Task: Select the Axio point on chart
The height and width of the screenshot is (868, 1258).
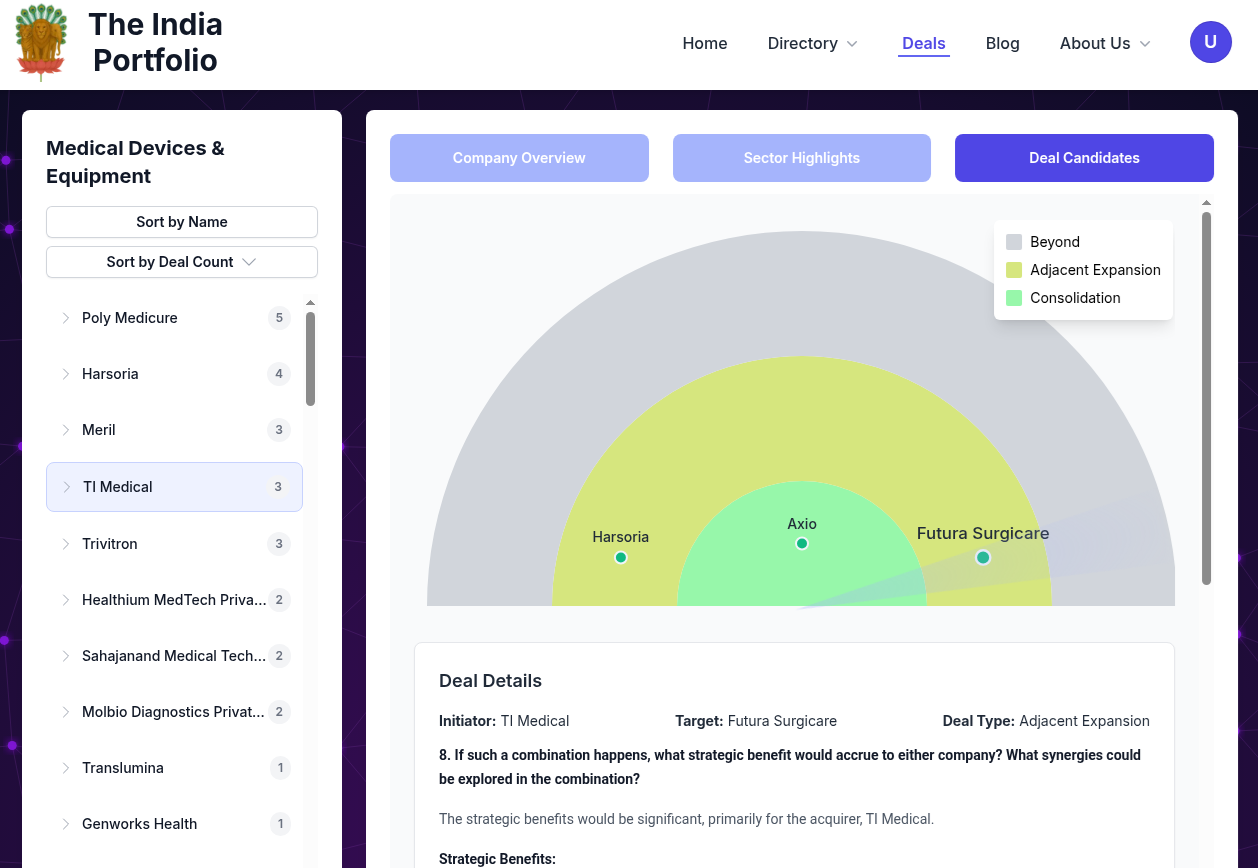Action: pyautogui.click(x=801, y=543)
